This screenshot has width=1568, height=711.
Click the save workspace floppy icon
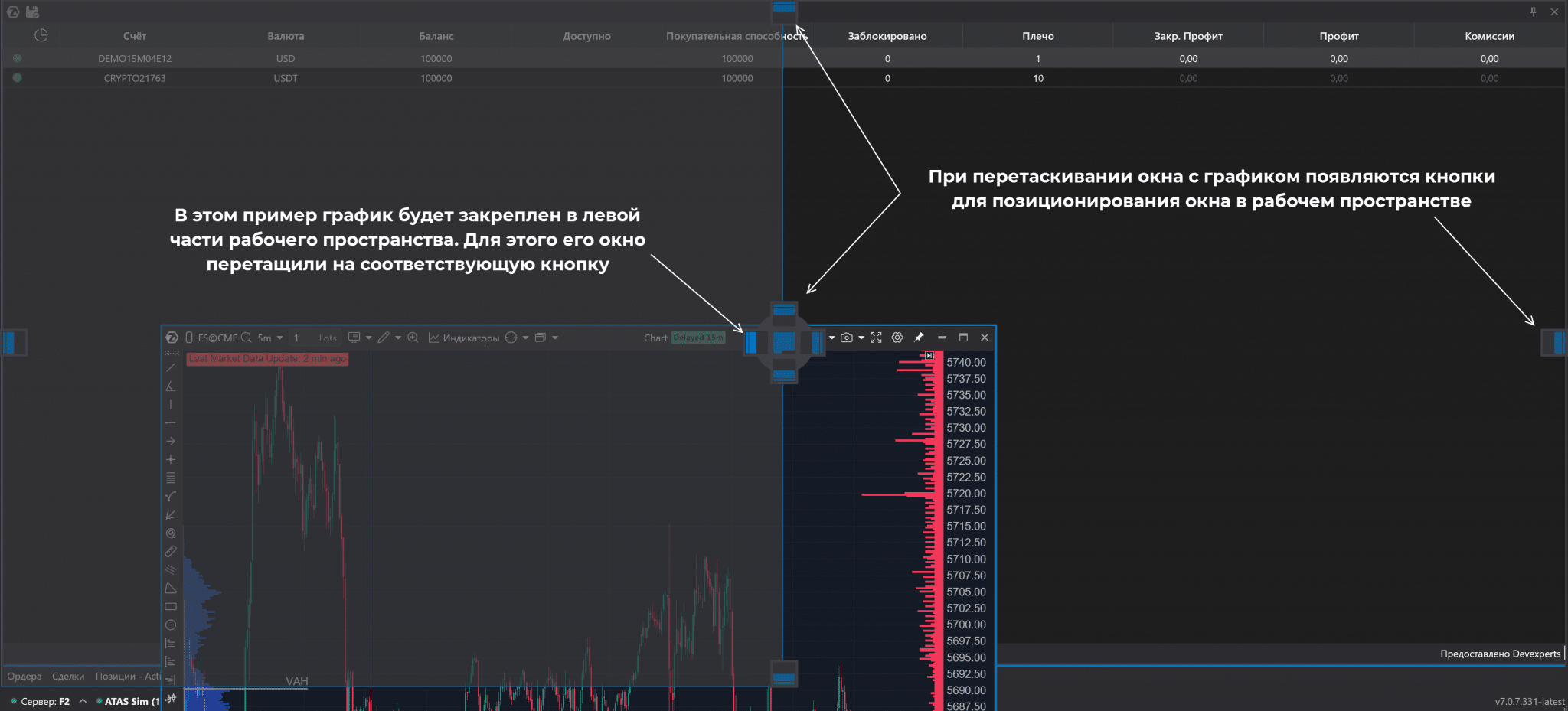pos(32,11)
